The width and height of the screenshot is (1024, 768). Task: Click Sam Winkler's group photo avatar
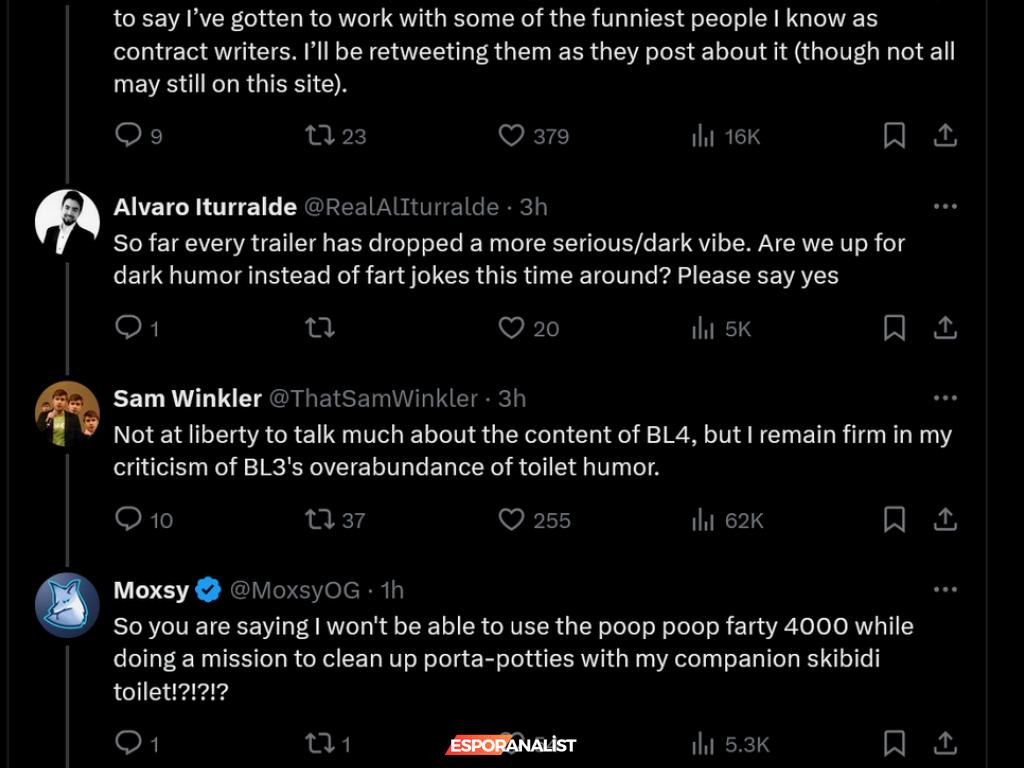click(x=67, y=414)
